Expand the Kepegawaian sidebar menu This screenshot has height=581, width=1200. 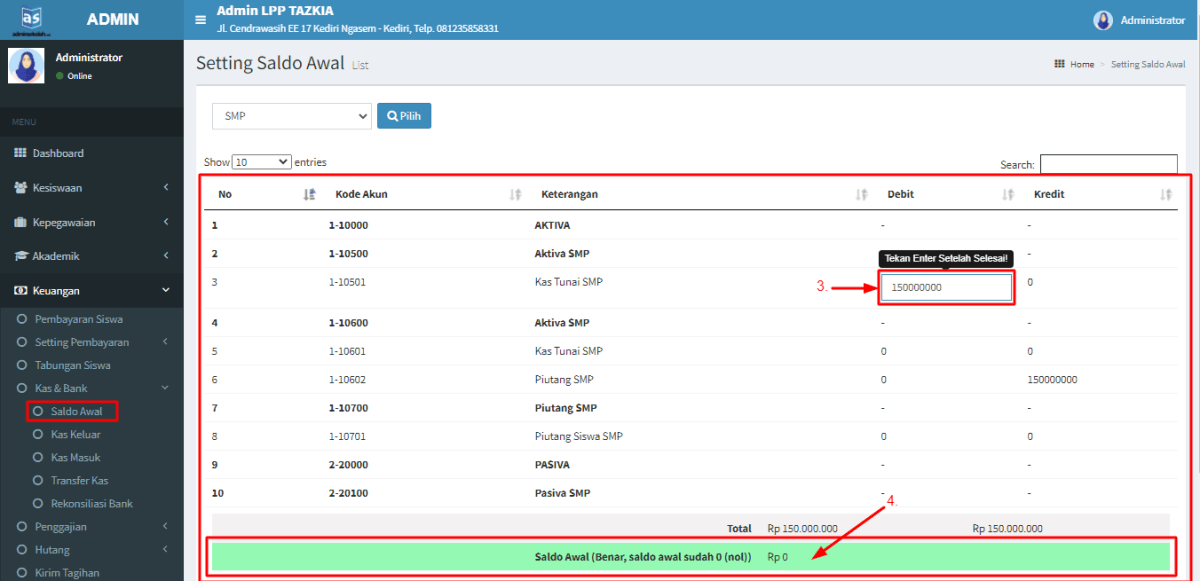click(x=92, y=222)
